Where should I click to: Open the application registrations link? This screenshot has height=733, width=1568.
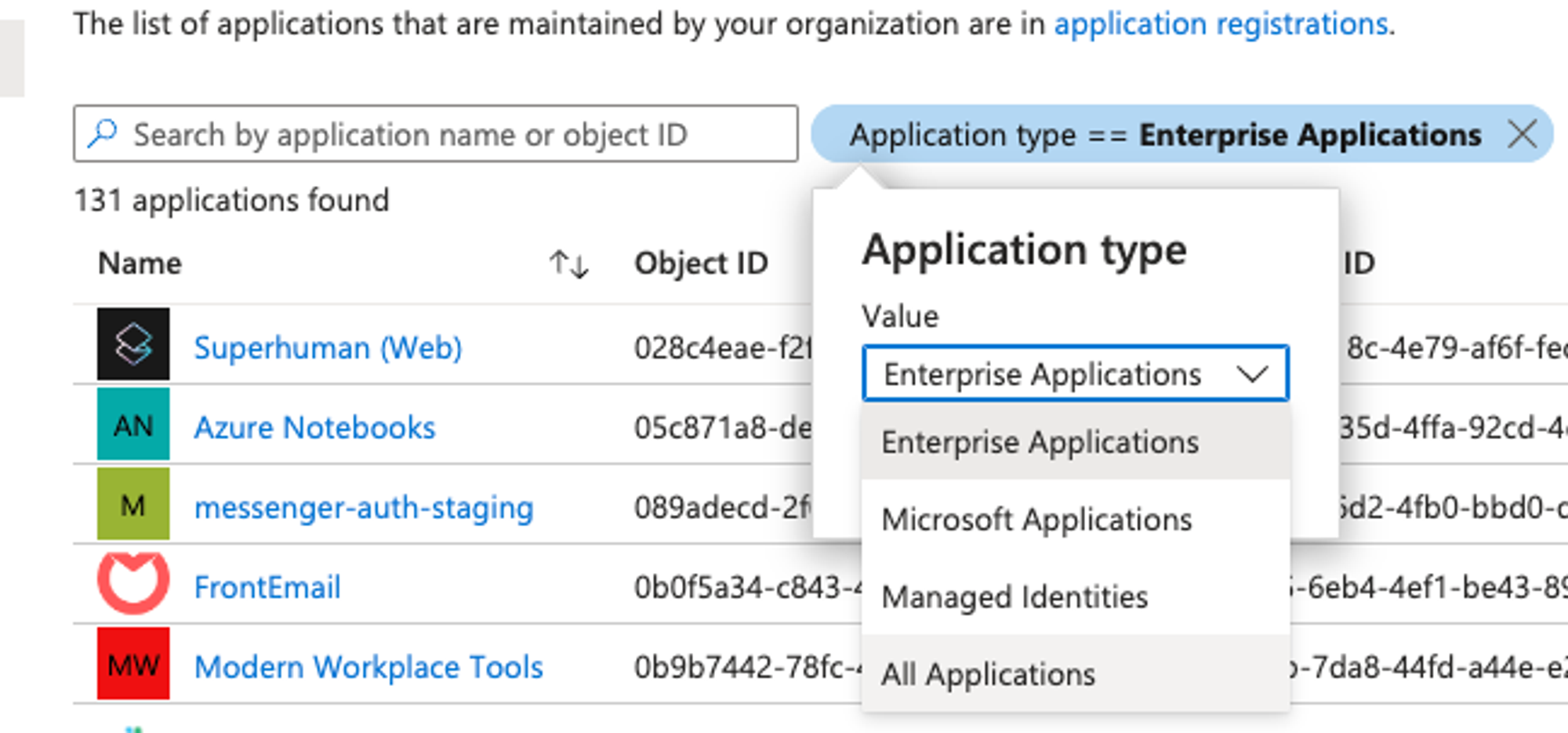(1221, 24)
